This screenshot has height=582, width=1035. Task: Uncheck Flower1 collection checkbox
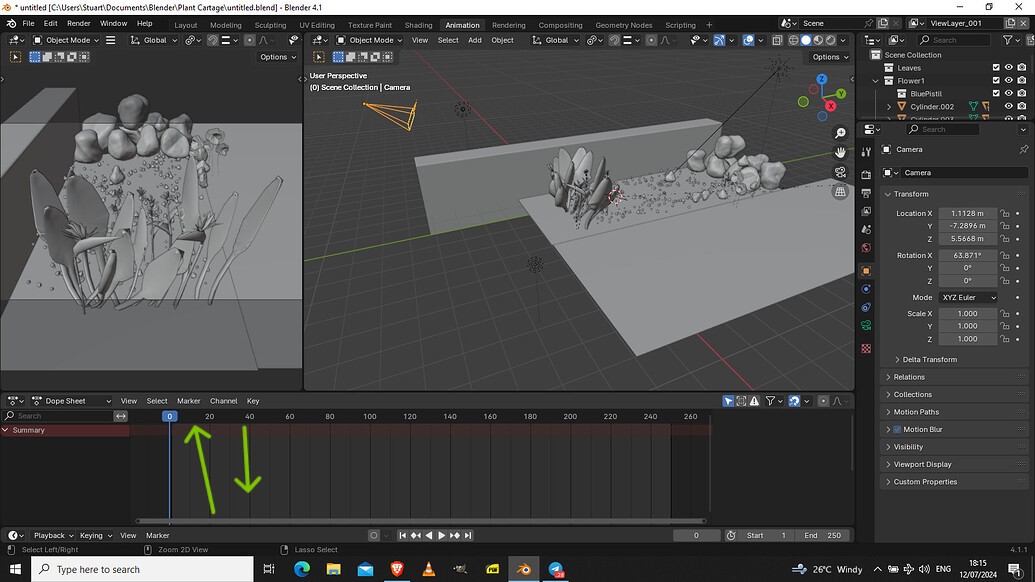click(x=996, y=81)
